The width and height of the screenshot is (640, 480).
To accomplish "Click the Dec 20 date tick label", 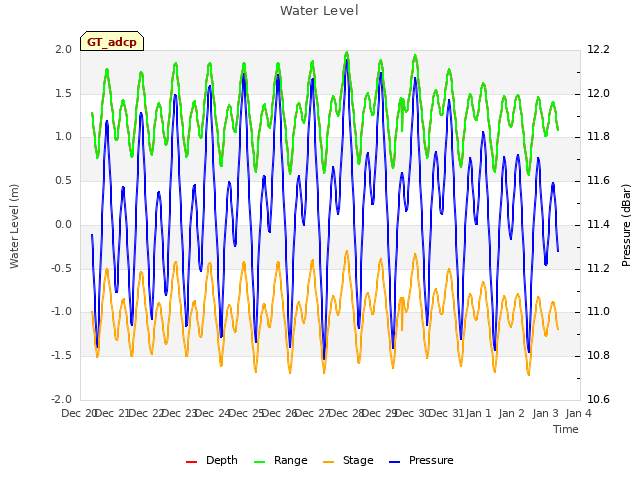I will [x=80, y=413].
